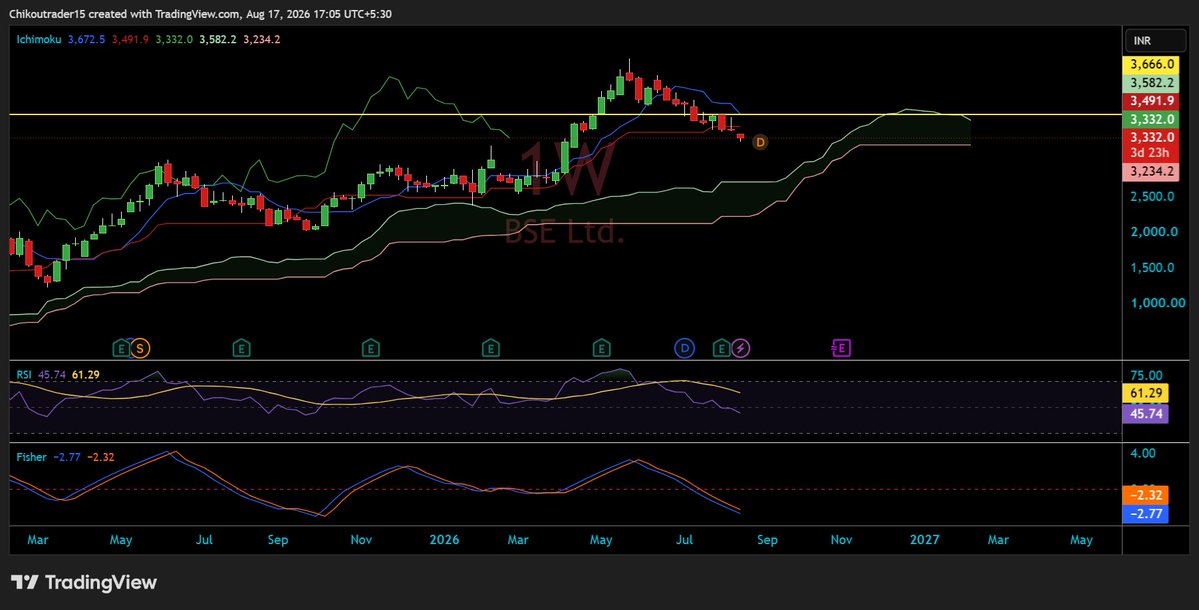Open the earnings E icon above May 2026
Image resolution: width=1199 pixels, height=610 pixels.
[601, 349]
